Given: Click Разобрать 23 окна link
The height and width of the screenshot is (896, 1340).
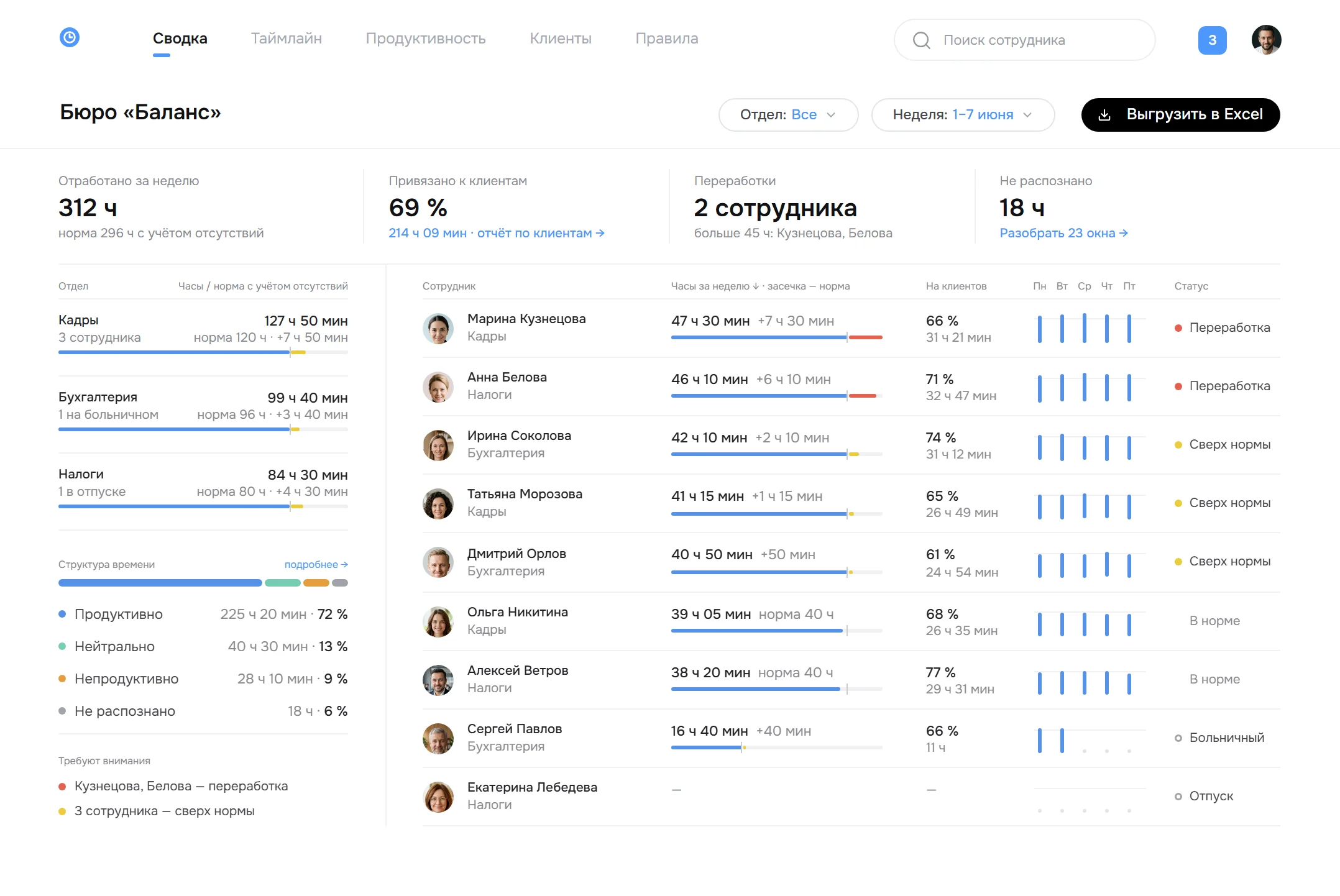Looking at the screenshot, I should click(1063, 233).
